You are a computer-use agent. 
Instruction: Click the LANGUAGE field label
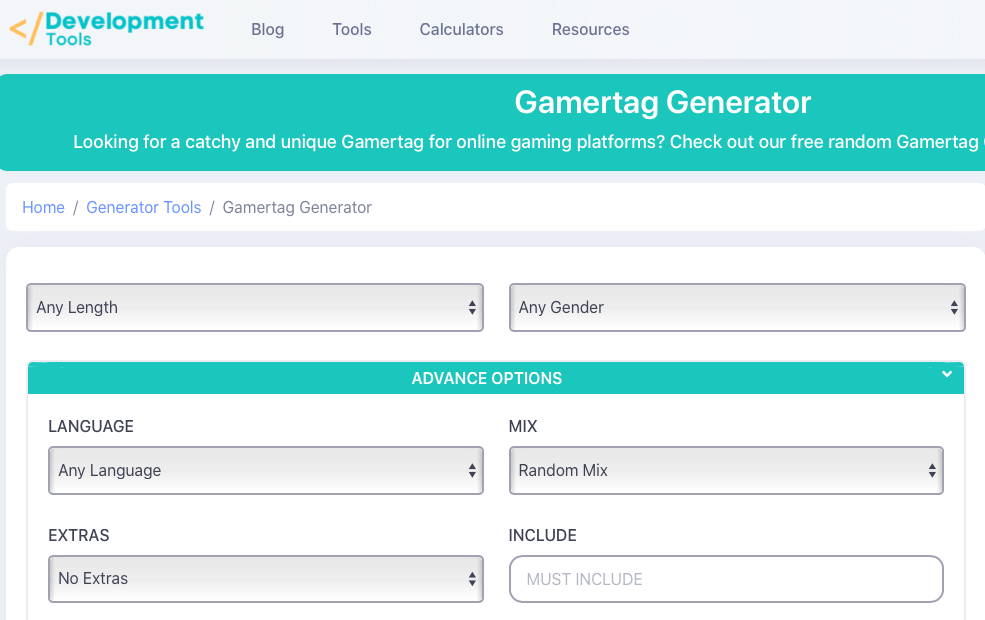(91, 427)
